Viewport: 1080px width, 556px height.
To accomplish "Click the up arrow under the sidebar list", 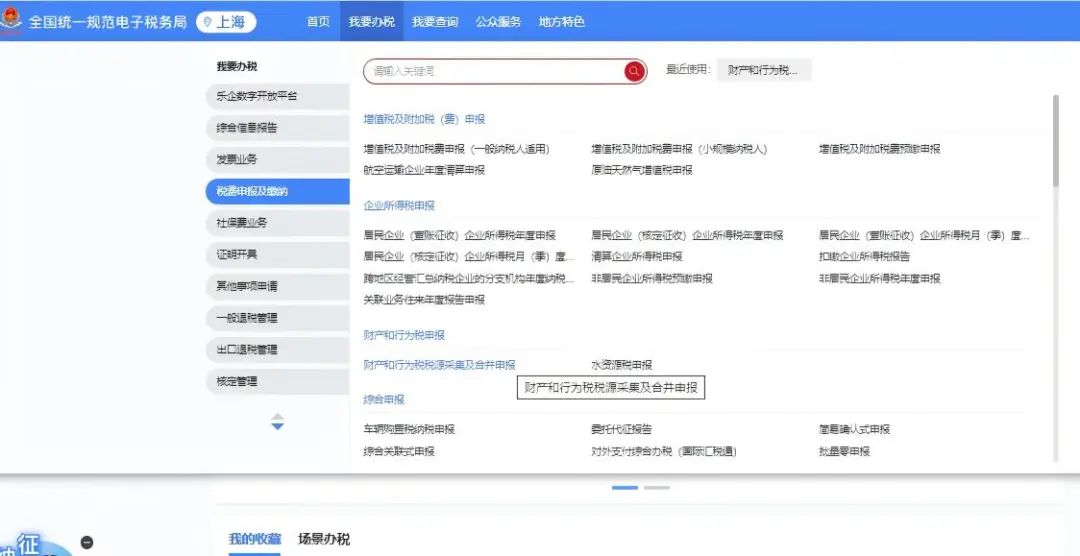I will 278,416.
